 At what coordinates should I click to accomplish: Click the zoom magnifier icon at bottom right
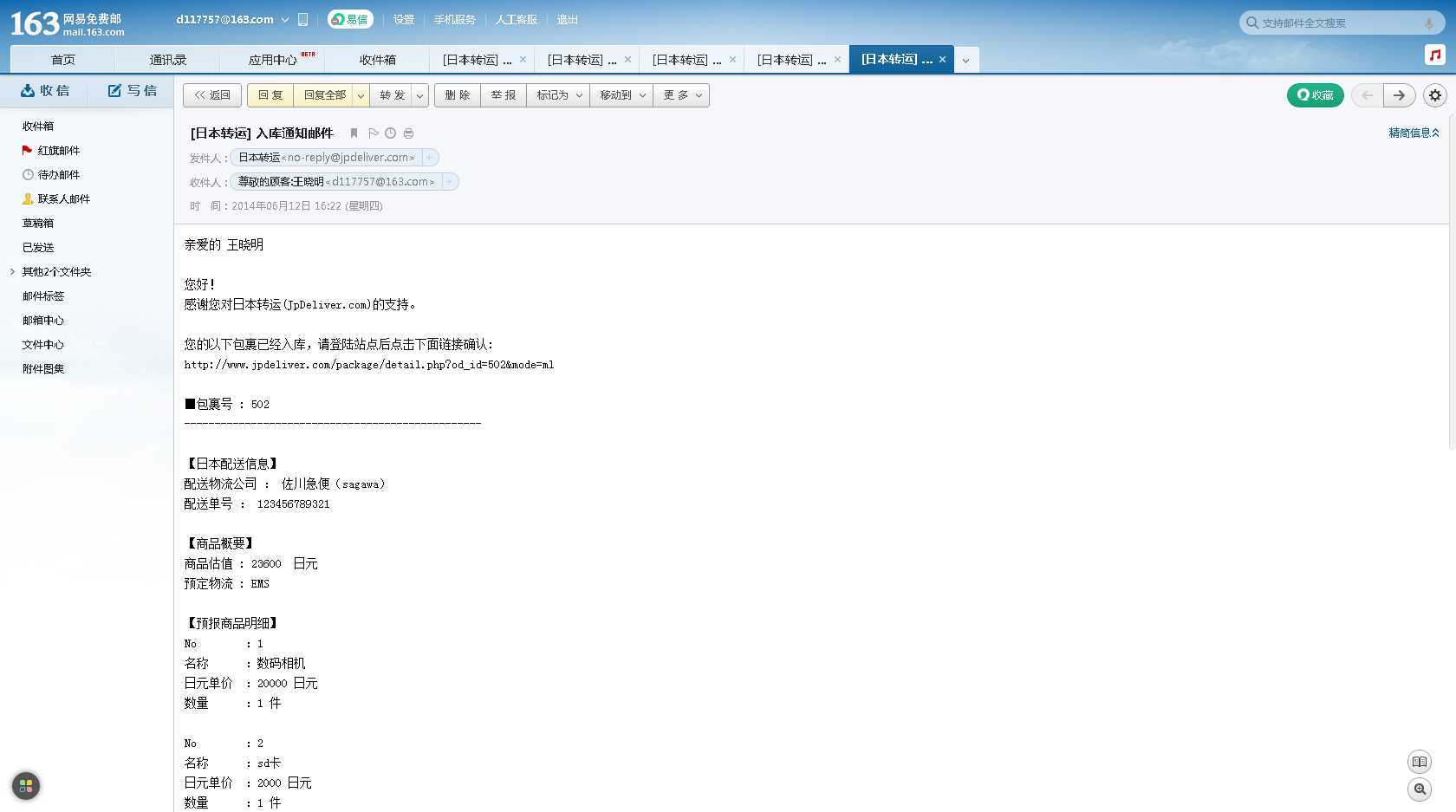tap(1420, 789)
